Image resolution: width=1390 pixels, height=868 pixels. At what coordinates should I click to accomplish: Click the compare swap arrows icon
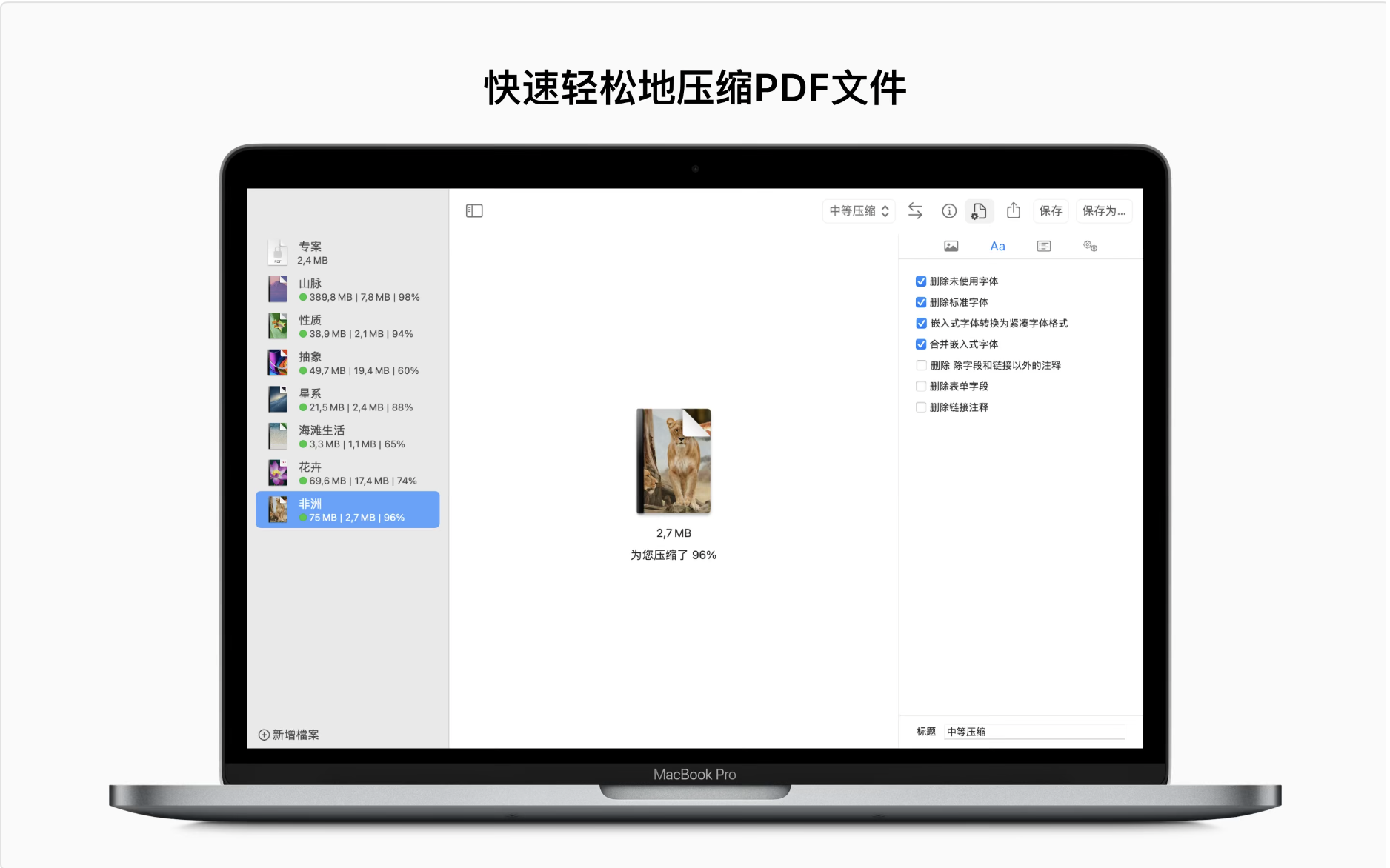[x=915, y=211]
